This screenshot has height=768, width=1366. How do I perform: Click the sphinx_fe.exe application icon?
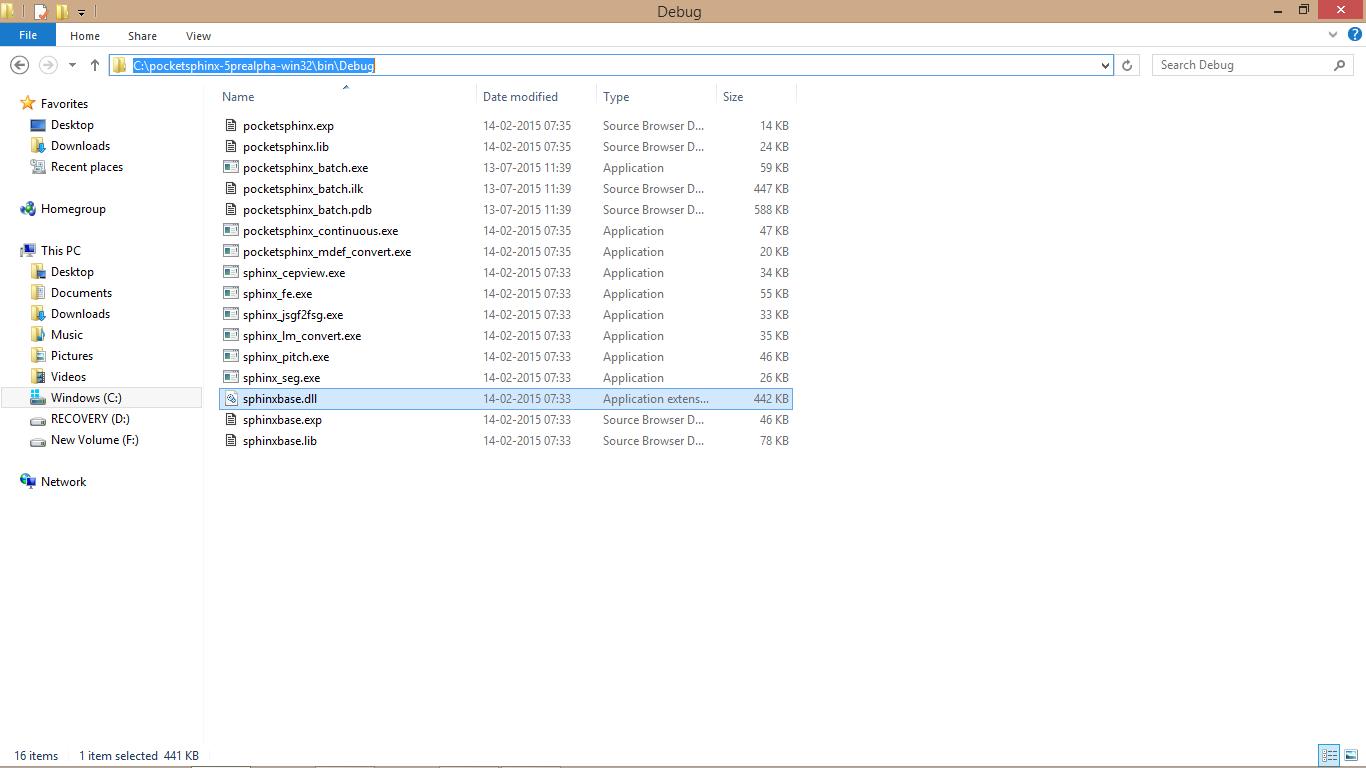[x=231, y=294]
